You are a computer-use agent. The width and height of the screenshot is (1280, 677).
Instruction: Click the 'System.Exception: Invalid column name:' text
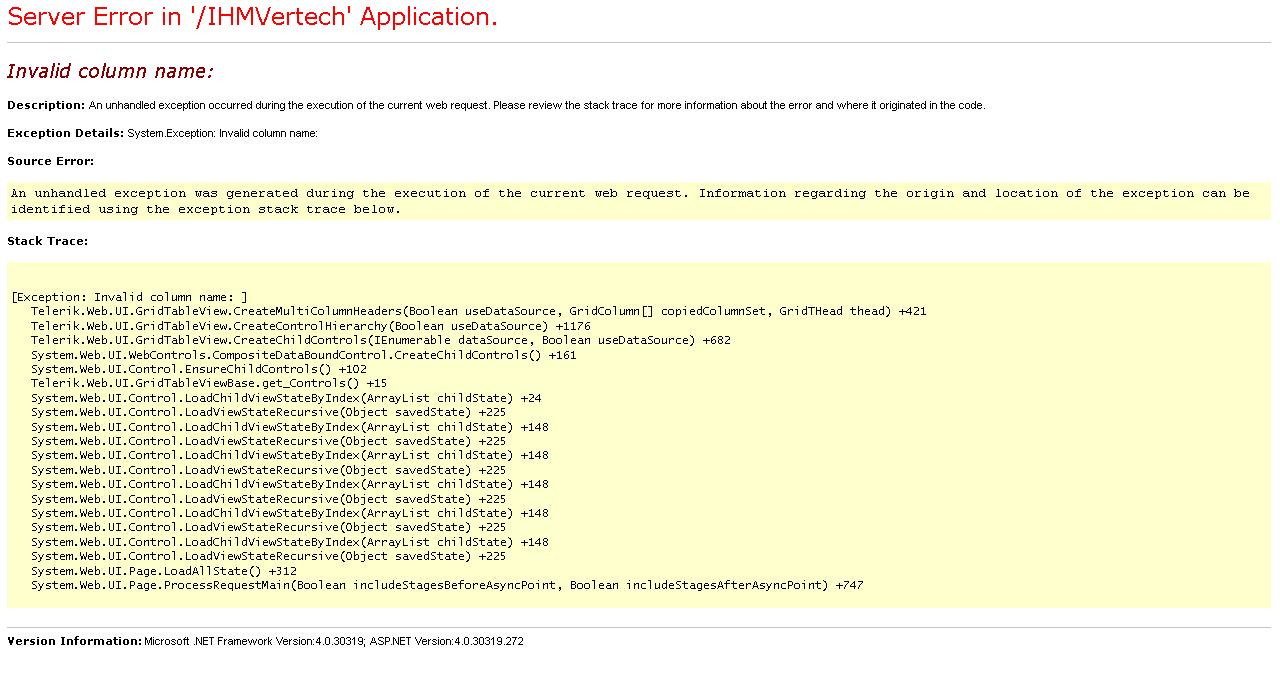coord(222,133)
